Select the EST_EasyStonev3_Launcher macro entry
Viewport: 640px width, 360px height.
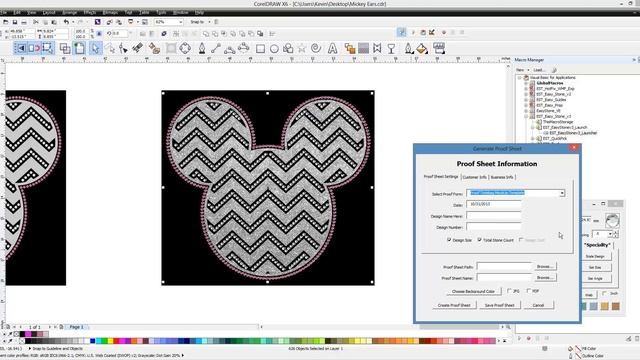point(573,133)
